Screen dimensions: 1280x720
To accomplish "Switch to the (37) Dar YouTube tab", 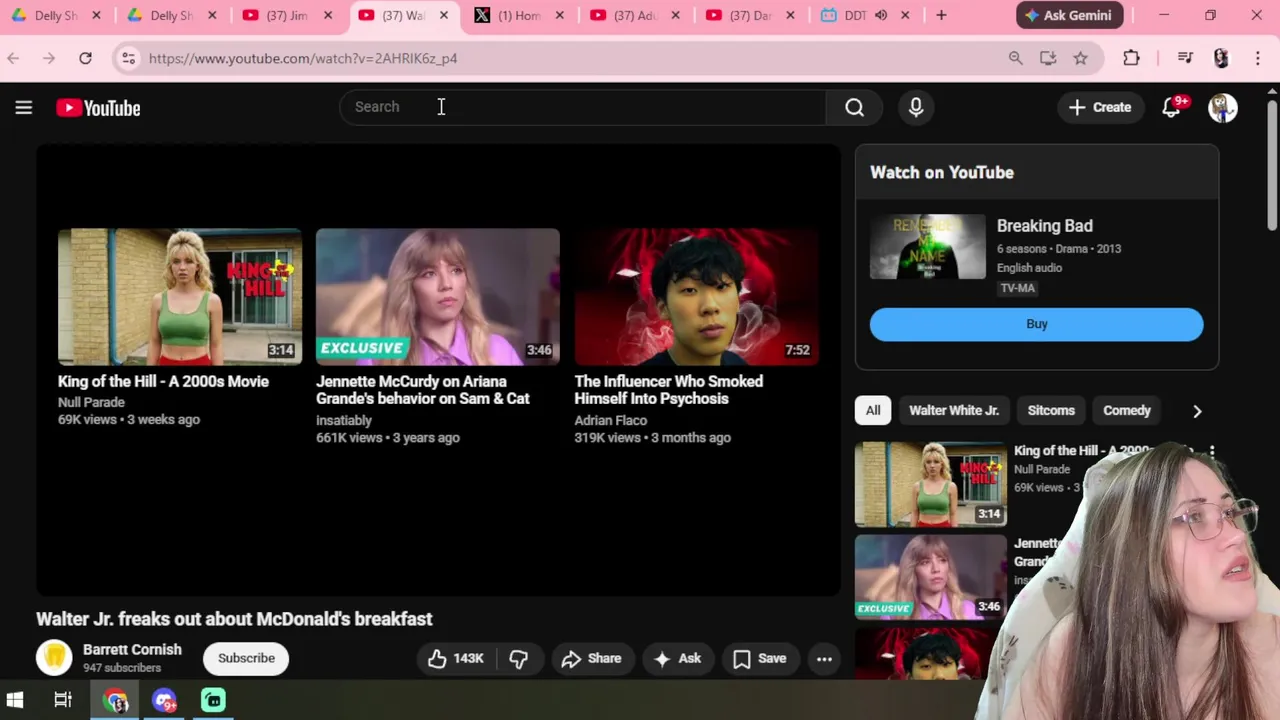I will pyautogui.click(x=752, y=15).
